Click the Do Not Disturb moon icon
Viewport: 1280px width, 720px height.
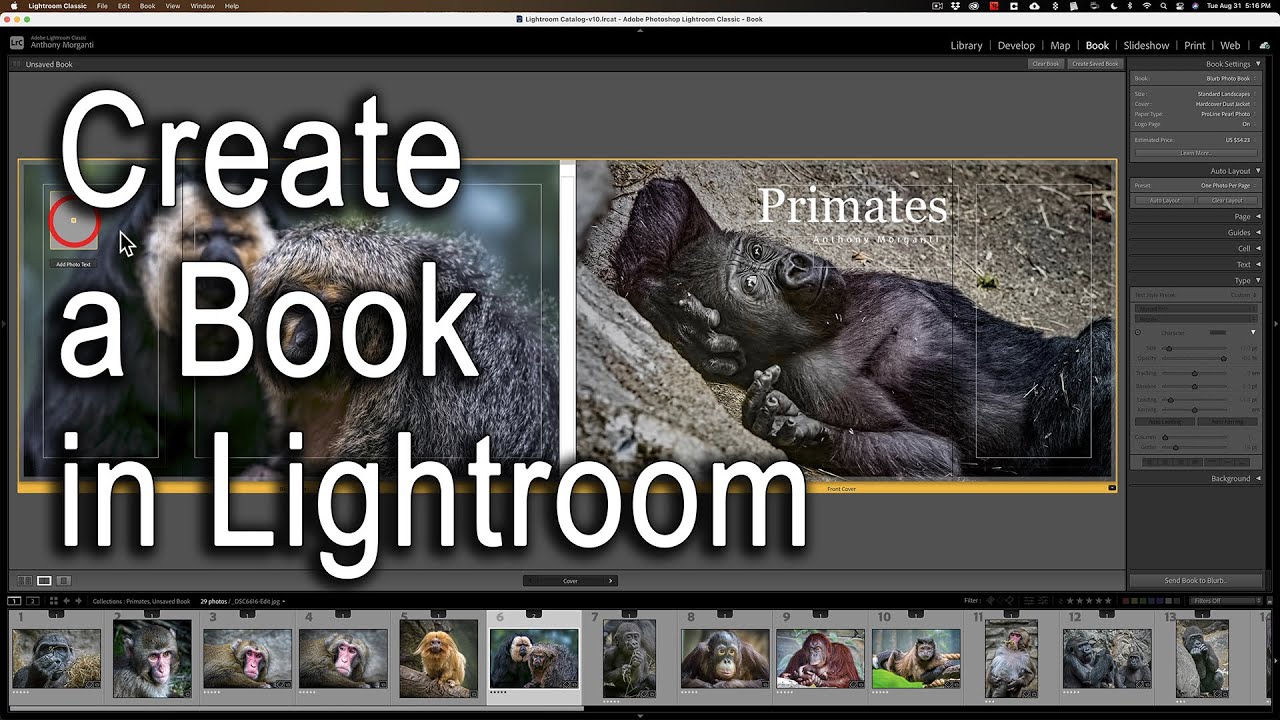tap(1113, 6)
